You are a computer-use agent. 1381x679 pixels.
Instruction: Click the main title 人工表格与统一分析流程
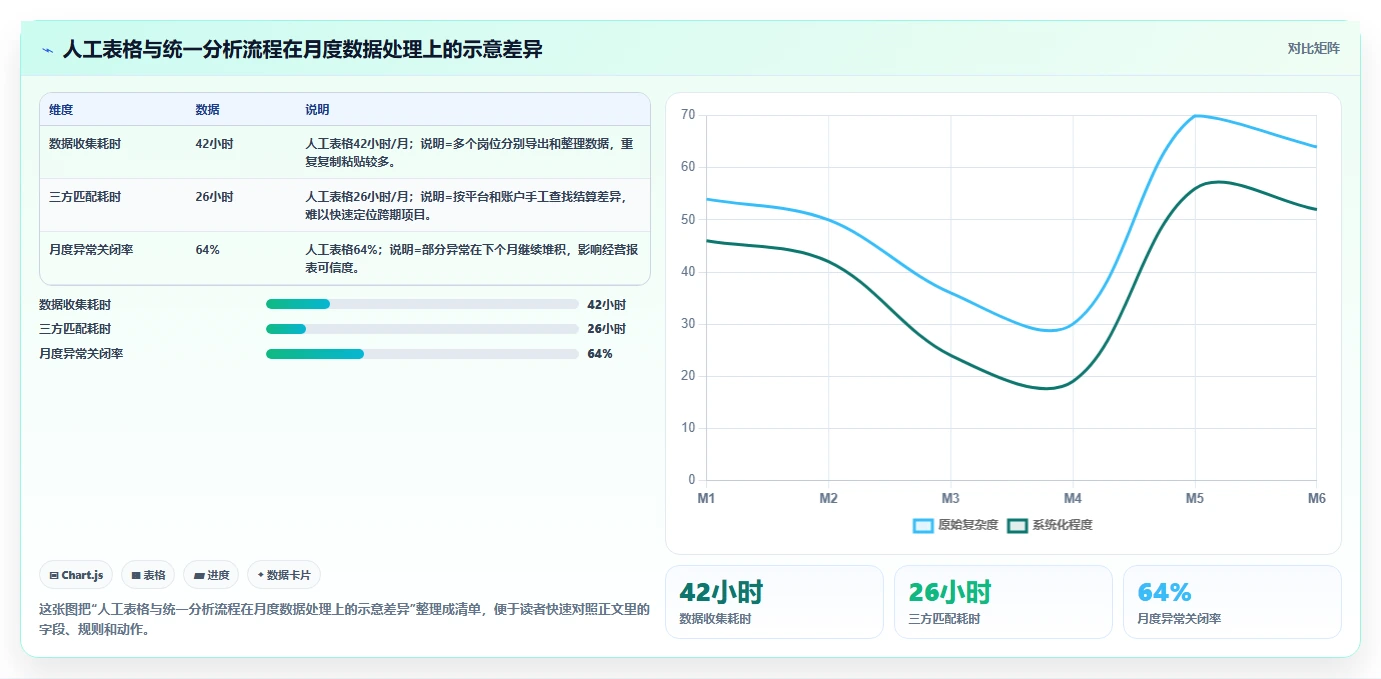tap(303, 49)
